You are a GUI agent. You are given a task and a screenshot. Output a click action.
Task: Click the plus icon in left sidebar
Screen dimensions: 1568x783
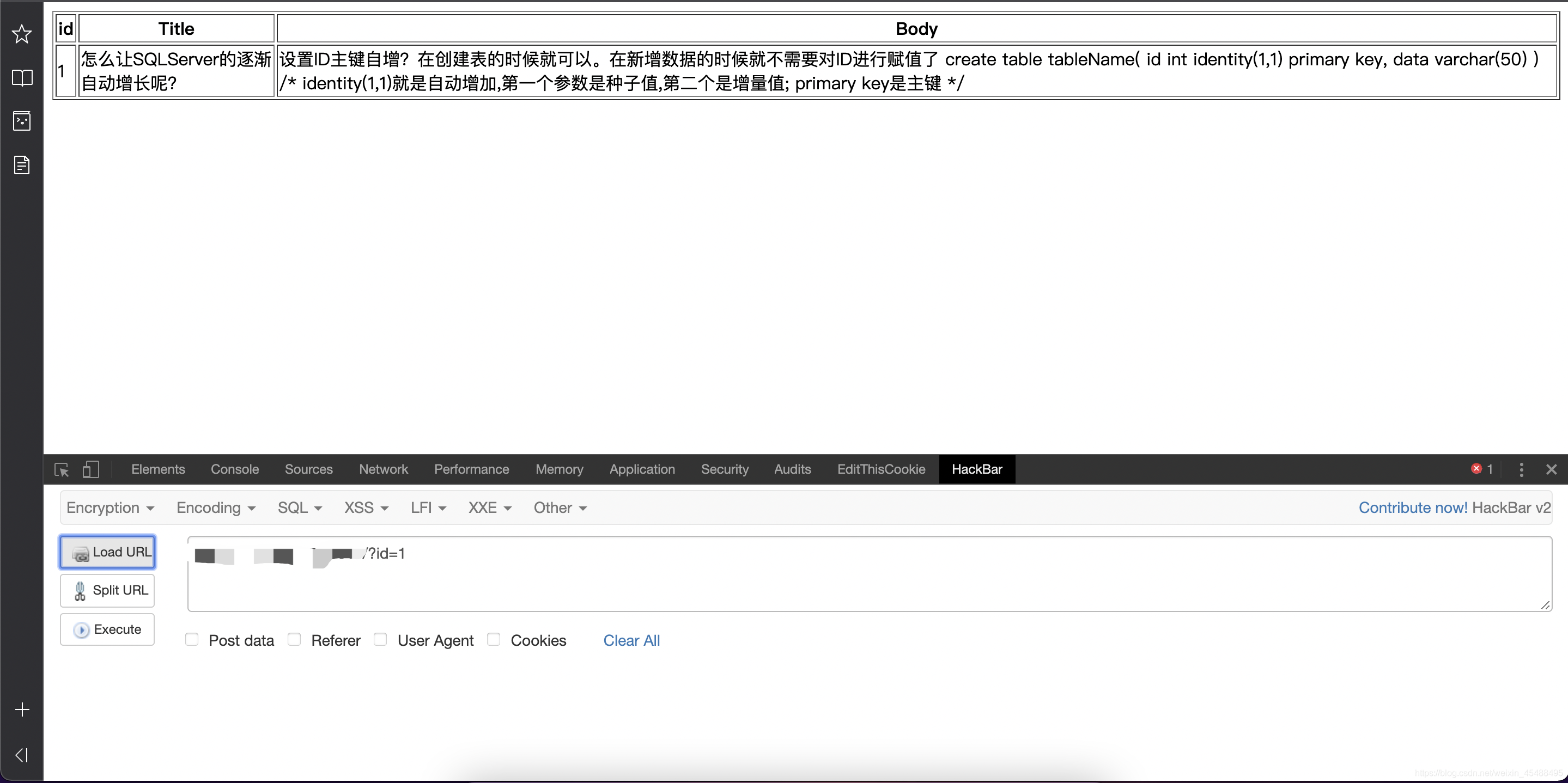point(22,709)
